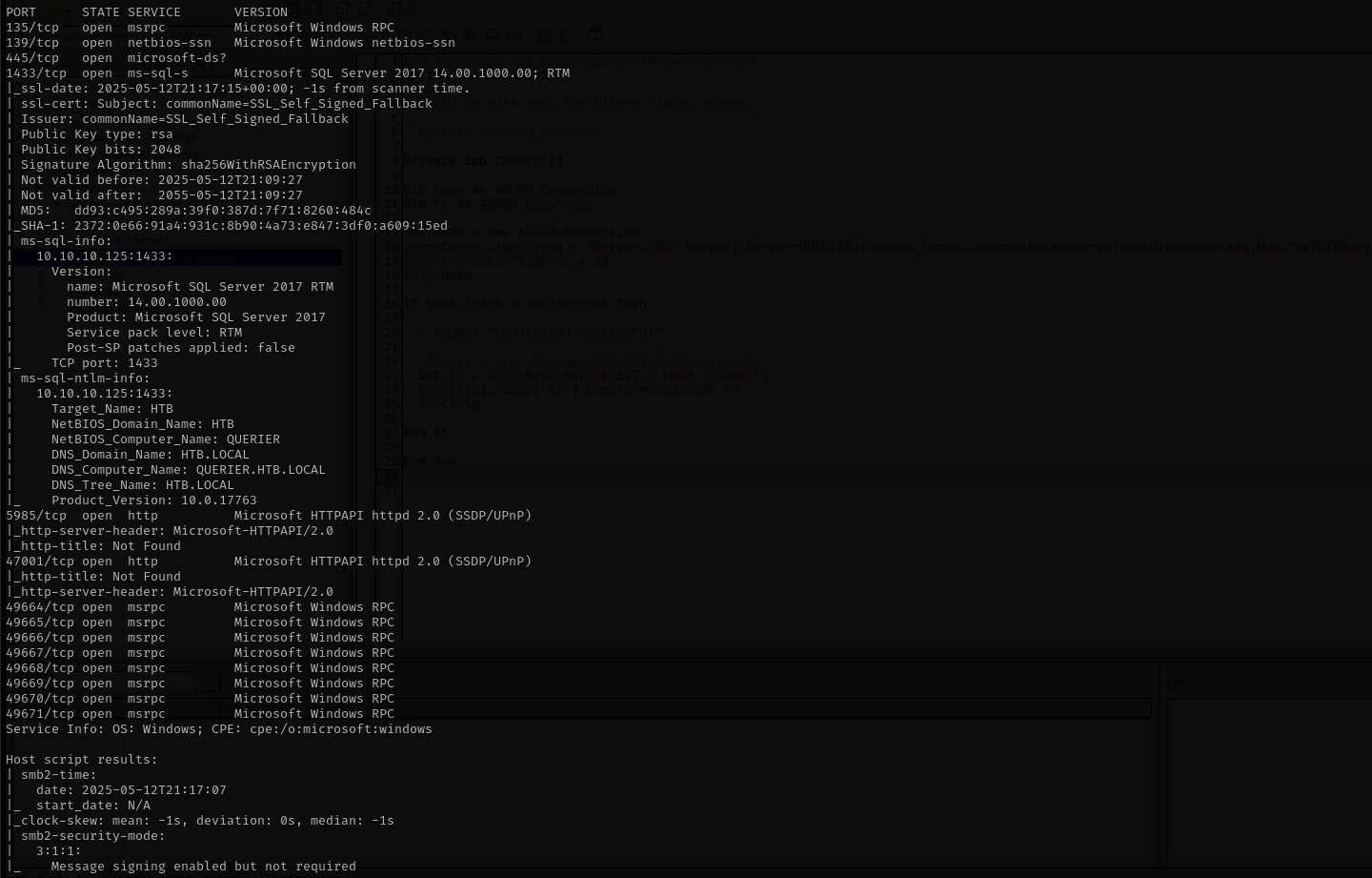Select the 49669/tcp port entry

pyautogui.click(x=40, y=684)
